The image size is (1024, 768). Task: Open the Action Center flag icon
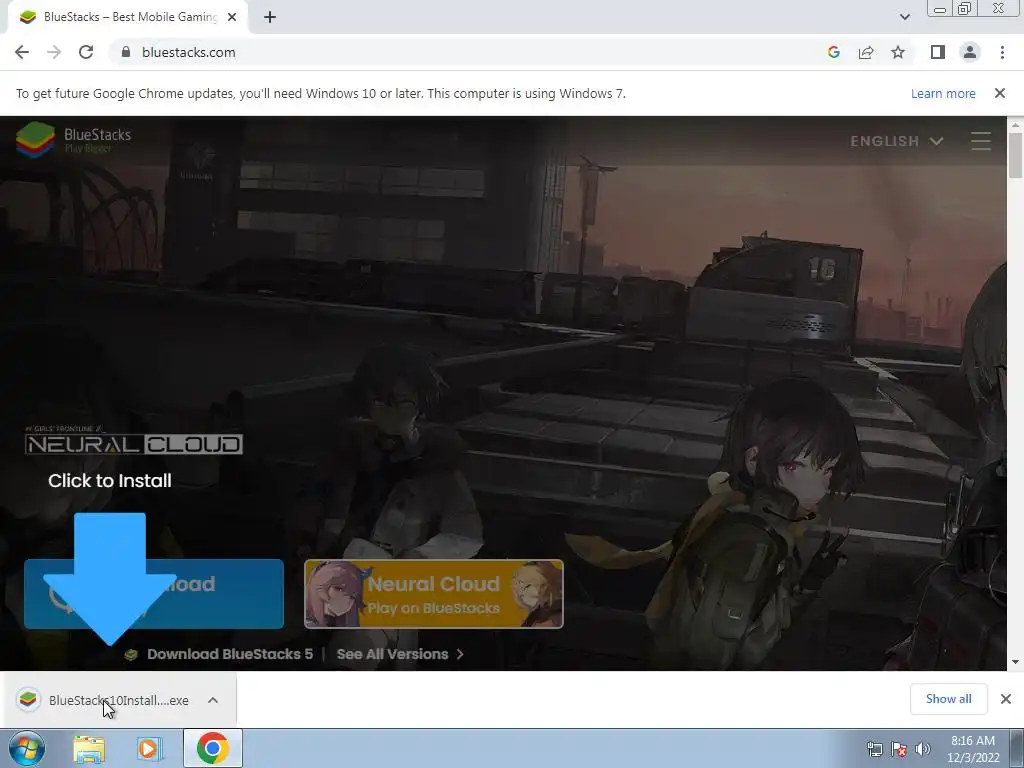click(x=899, y=749)
